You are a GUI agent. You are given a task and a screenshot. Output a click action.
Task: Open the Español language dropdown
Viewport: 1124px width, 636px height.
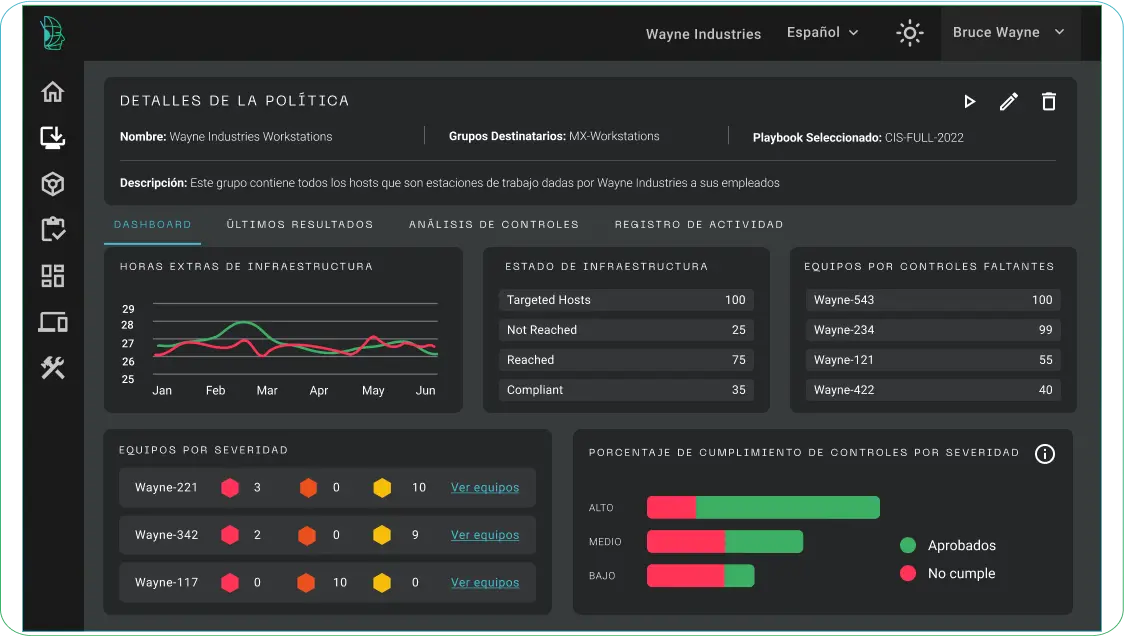pos(822,32)
